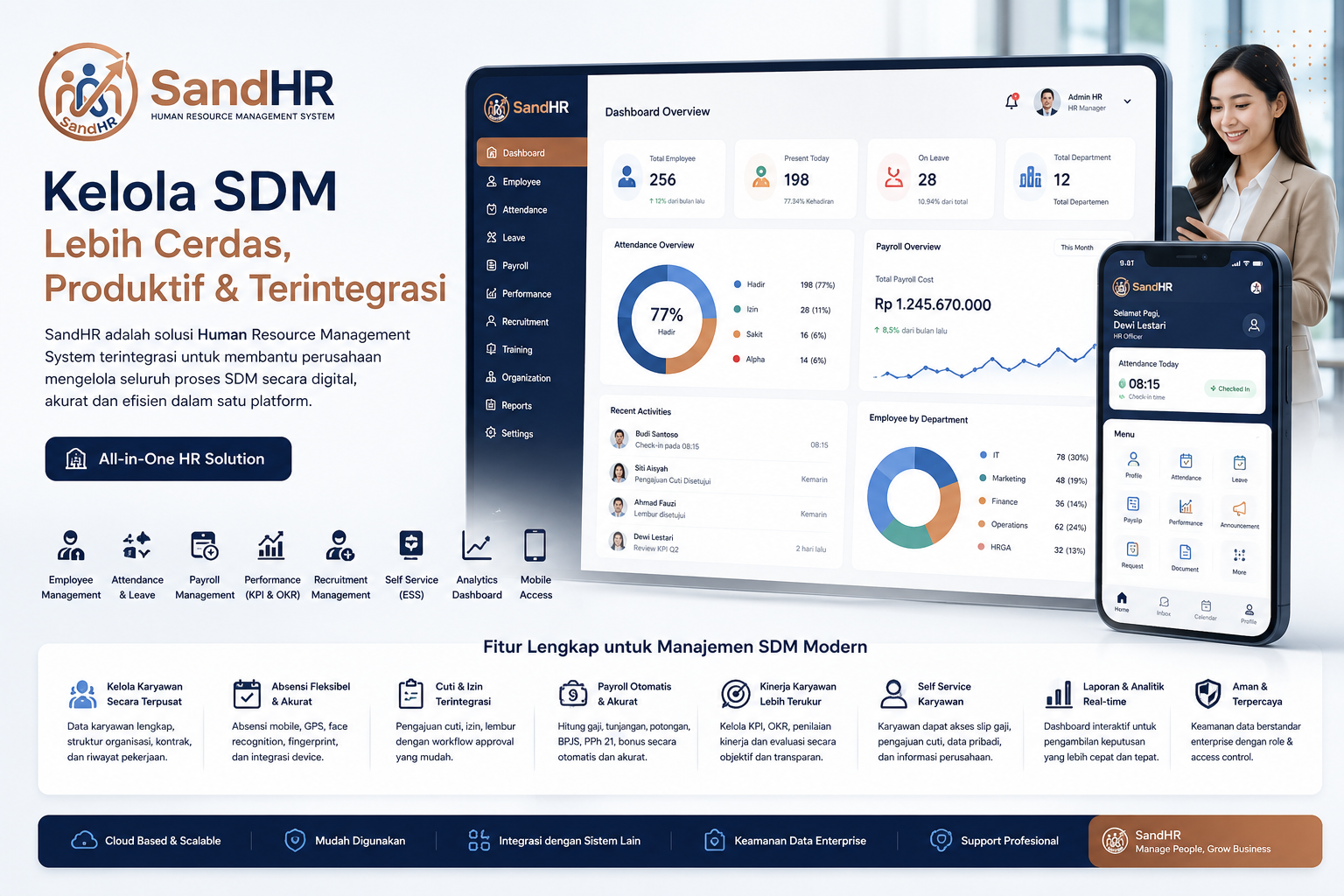
Task: Click the Admin HR avatar photo
Action: [x=1046, y=101]
